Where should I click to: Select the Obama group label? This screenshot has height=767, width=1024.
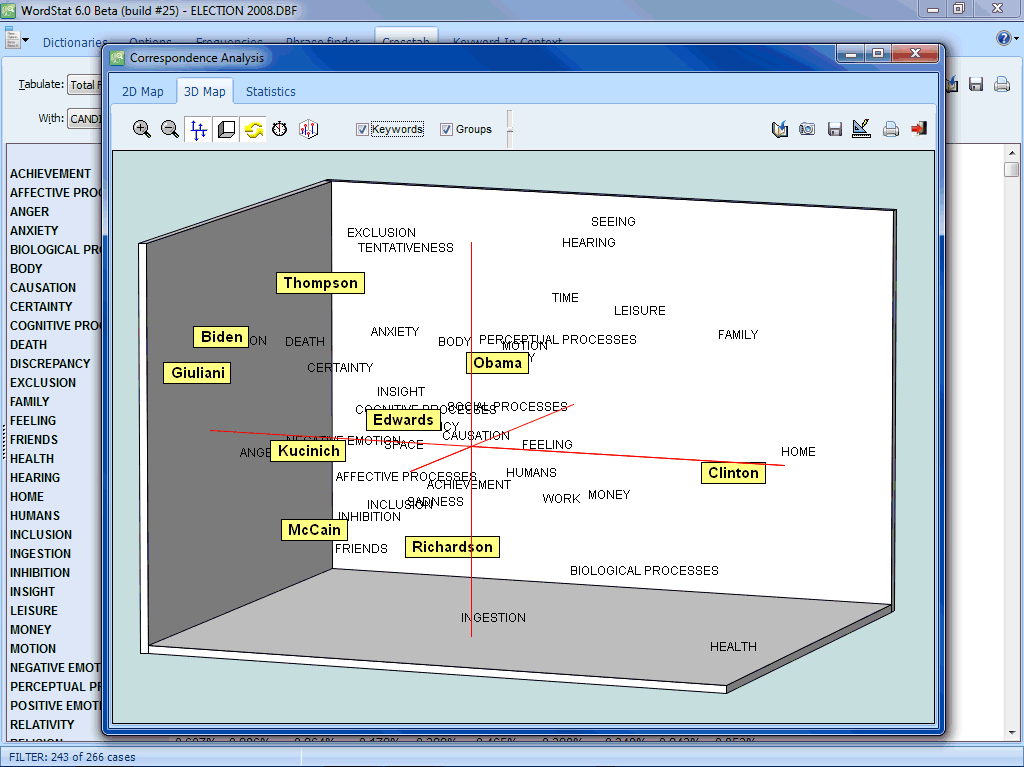(497, 363)
